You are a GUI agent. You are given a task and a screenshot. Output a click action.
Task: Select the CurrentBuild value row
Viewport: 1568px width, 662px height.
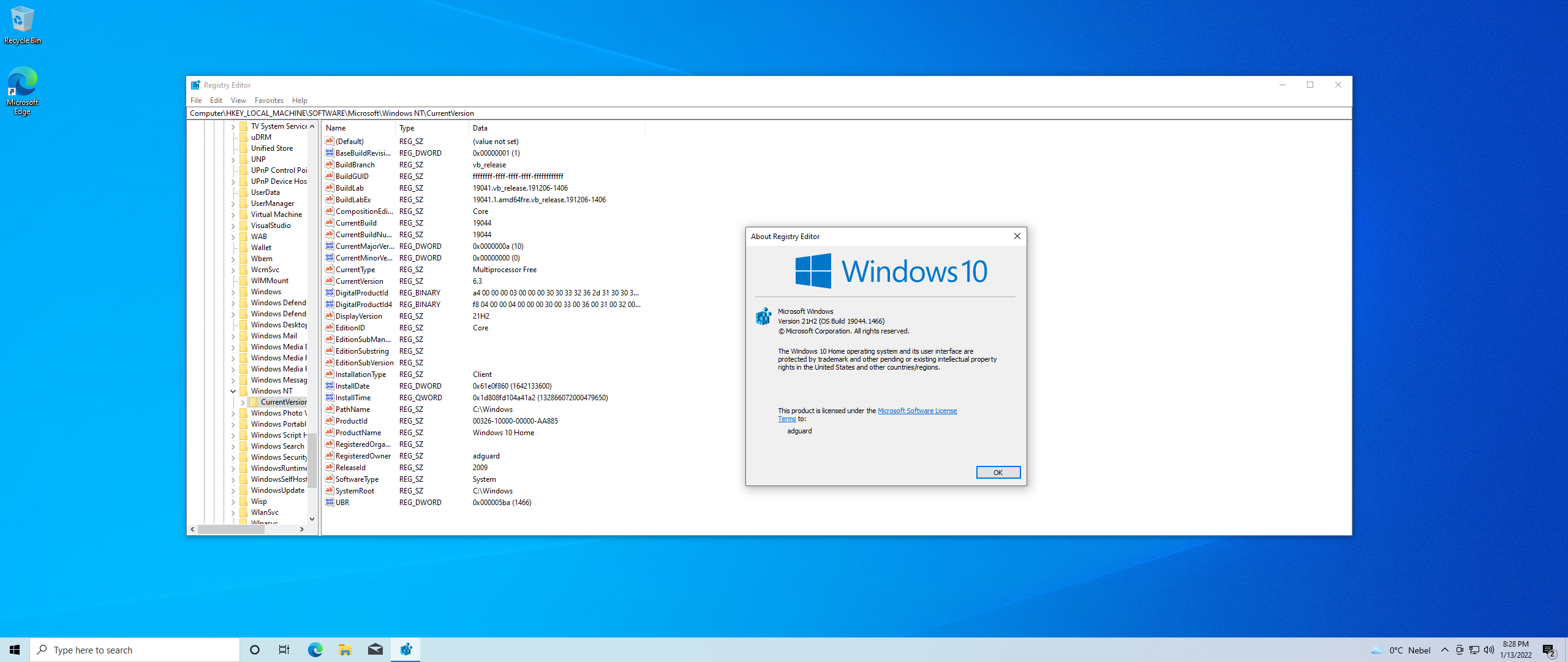[483, 223]
